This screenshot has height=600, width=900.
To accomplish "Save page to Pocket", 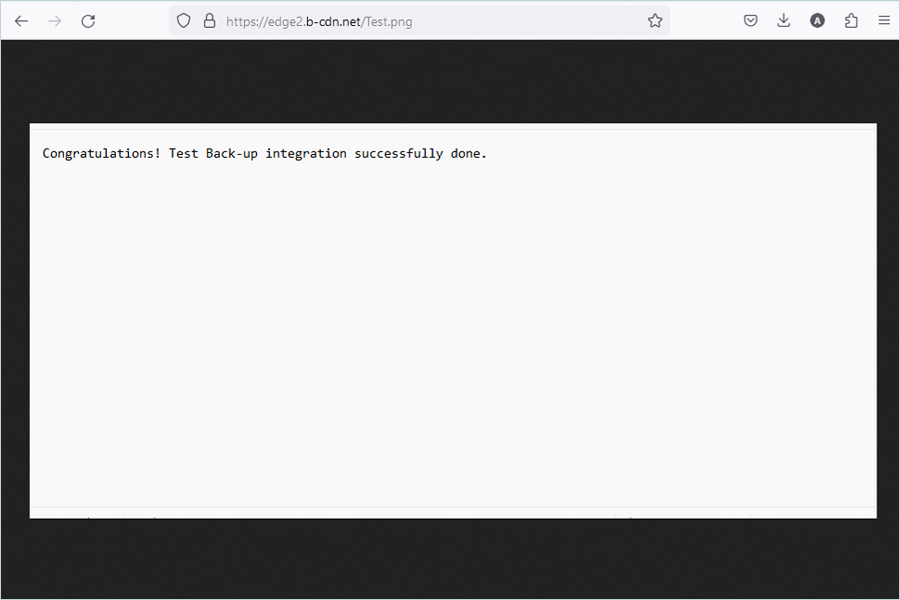I will tap(750, 21).
